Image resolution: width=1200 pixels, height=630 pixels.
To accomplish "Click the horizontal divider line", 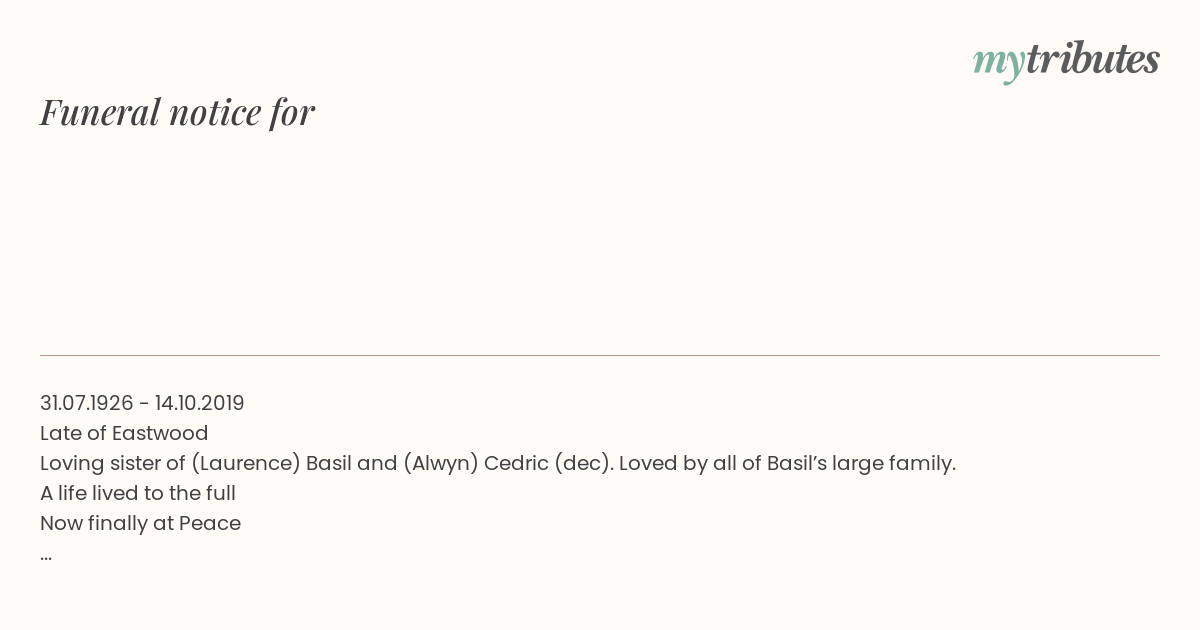I will 600,355.
